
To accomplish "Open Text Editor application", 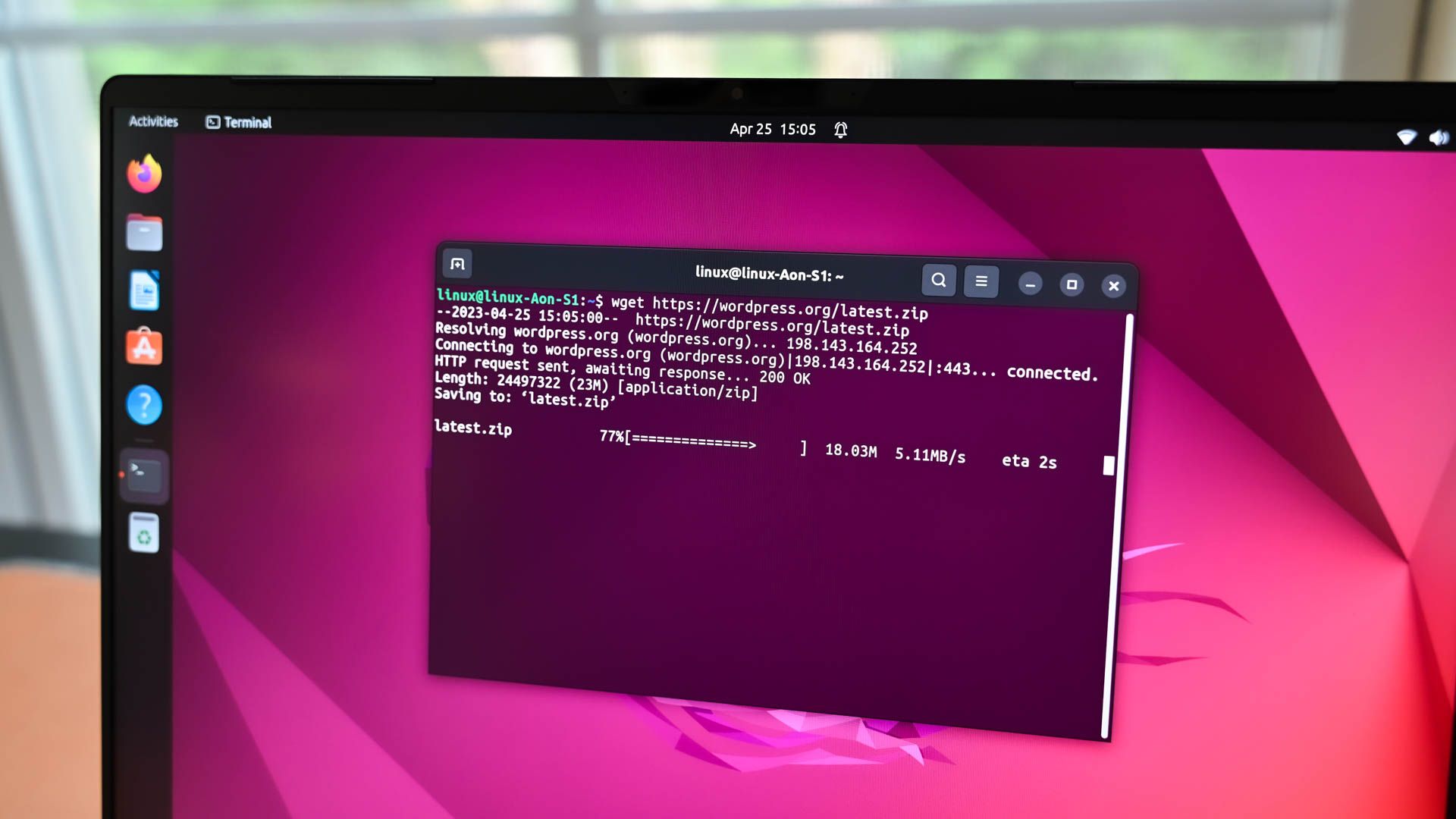I will click(x=143, y=290).
